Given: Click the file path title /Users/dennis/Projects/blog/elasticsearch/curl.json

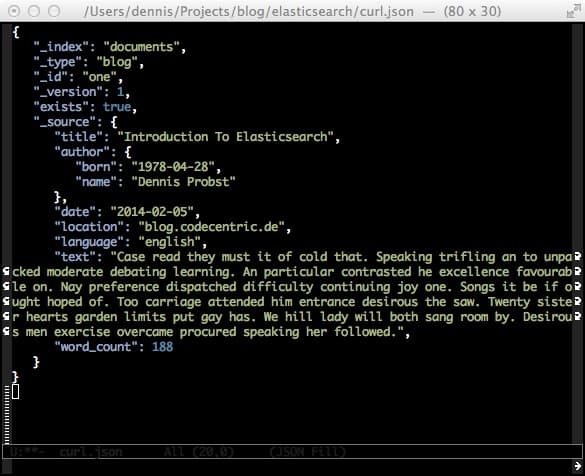Looking at the screenshot, I should point(249,12).
